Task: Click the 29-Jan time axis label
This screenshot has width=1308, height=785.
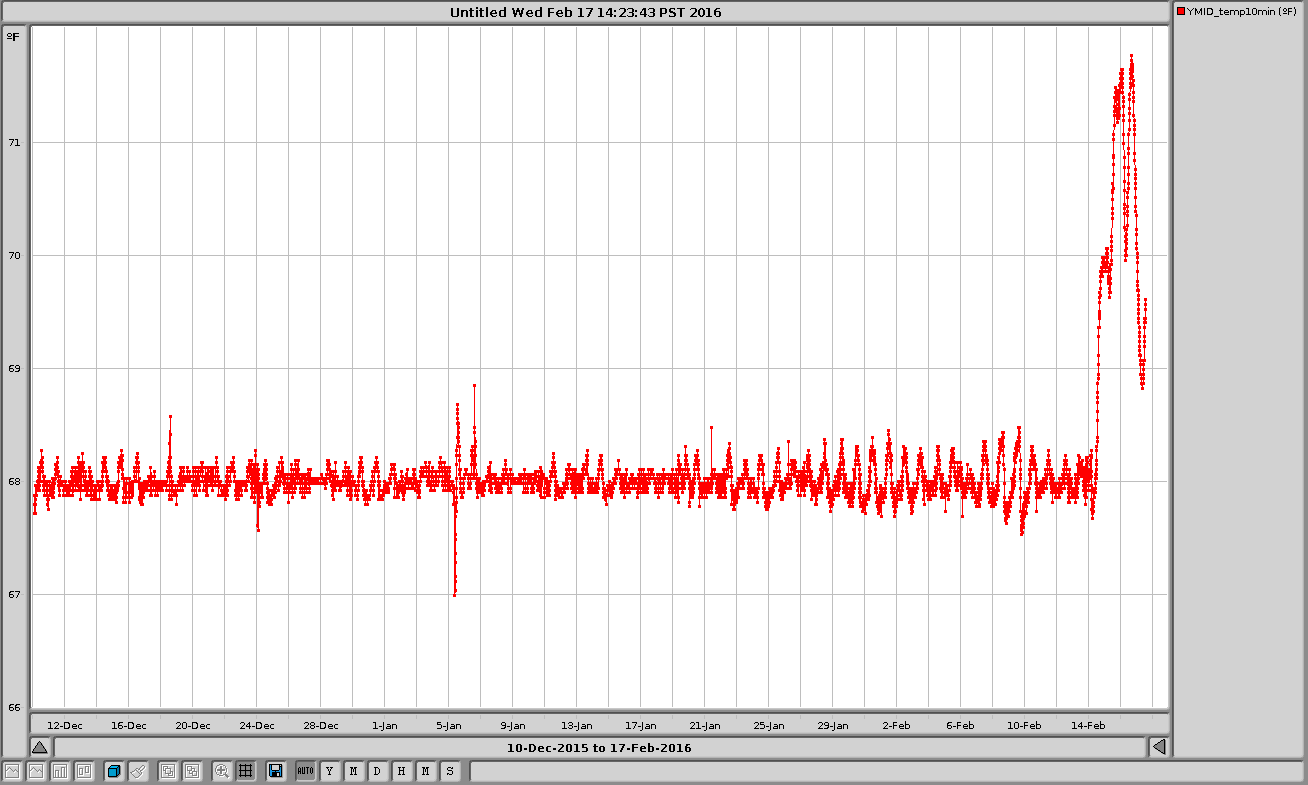Action: coord(833,725)
